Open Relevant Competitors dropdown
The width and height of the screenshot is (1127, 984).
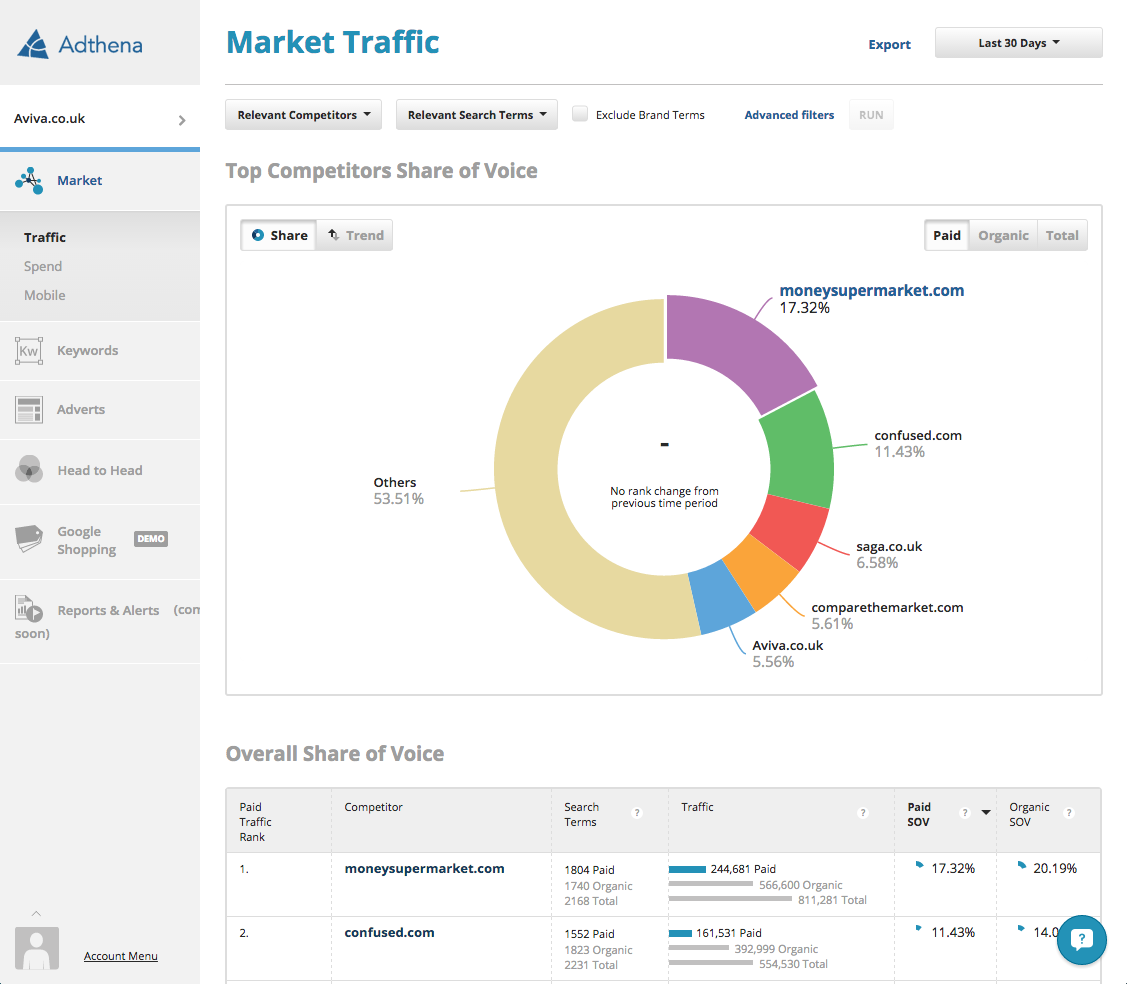click(303, 114)
